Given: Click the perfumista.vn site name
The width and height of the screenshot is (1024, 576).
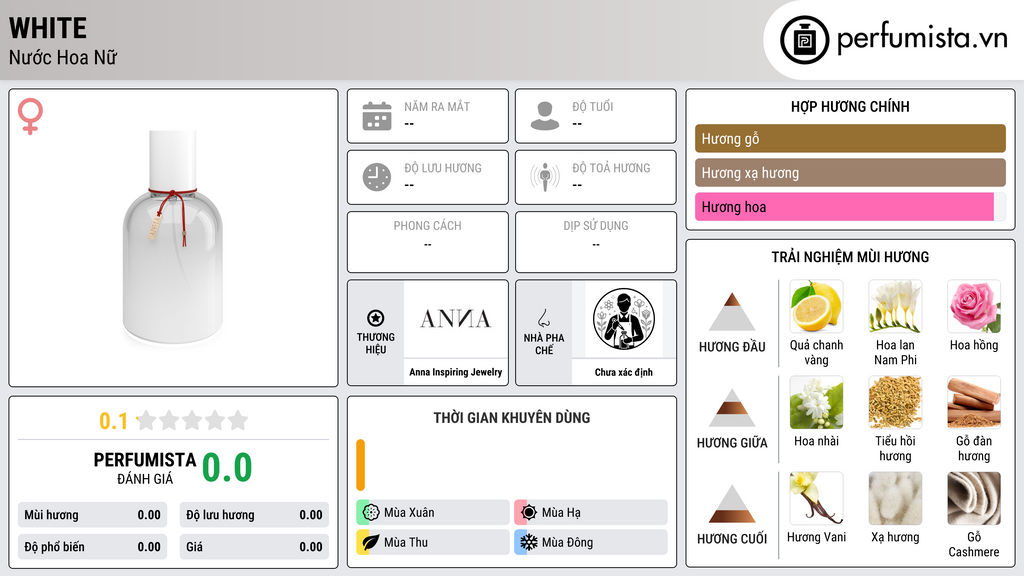Looking at the screenshot, I should pos(922,39).
